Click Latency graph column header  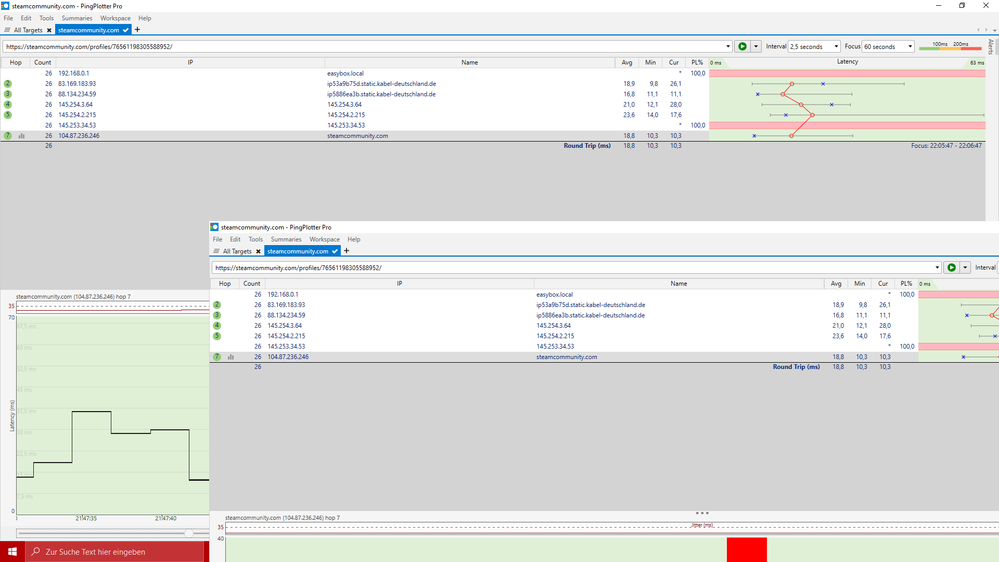click(847, 62)
